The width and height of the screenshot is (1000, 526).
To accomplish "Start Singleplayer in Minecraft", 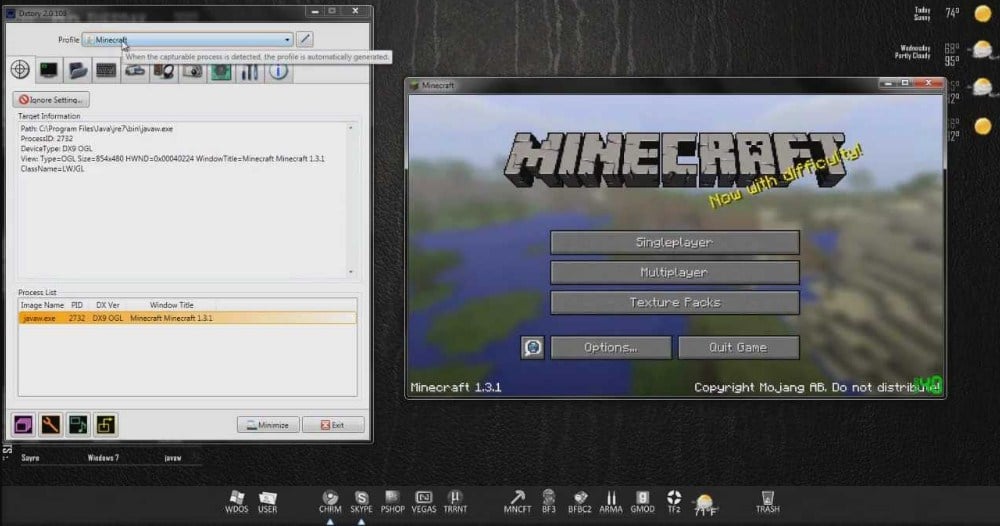I will (x=675, y=242).
